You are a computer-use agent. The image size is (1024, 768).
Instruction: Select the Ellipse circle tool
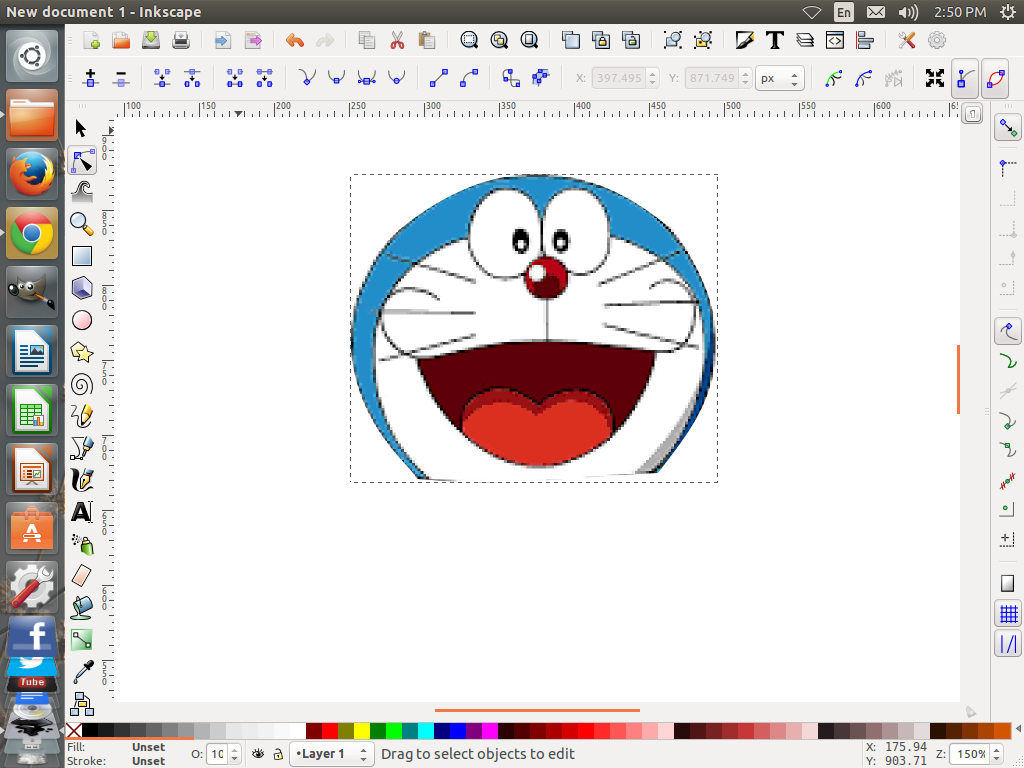(x=82, y=320)
